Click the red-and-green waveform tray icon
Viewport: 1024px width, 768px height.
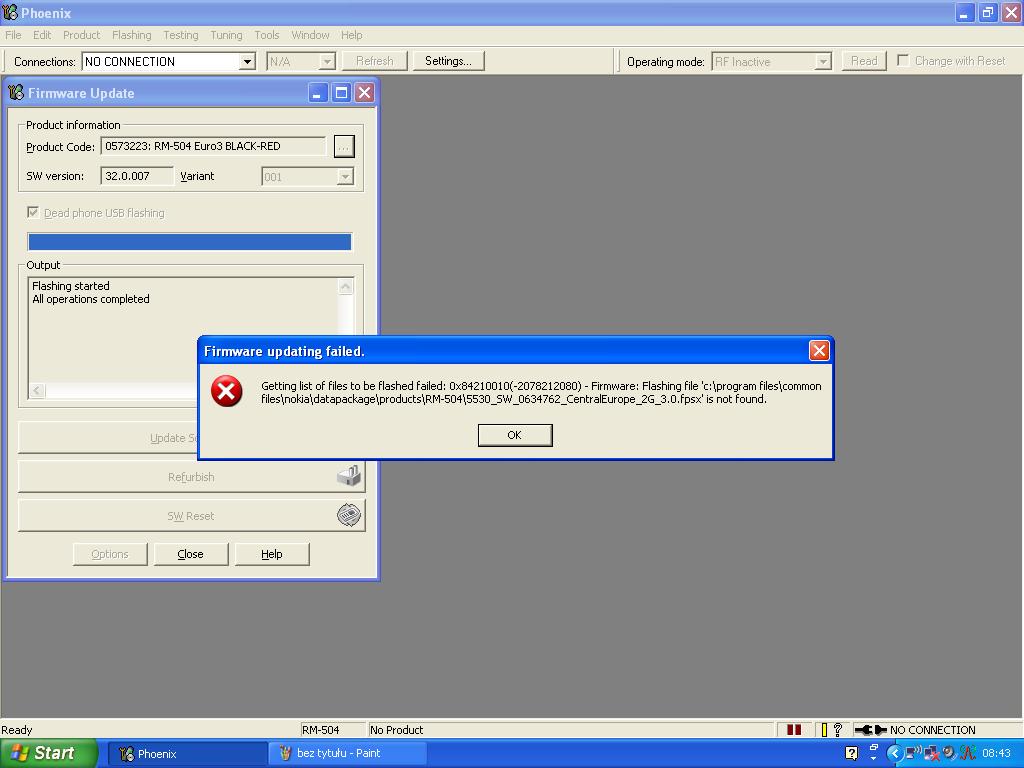[x=967, y=753]
